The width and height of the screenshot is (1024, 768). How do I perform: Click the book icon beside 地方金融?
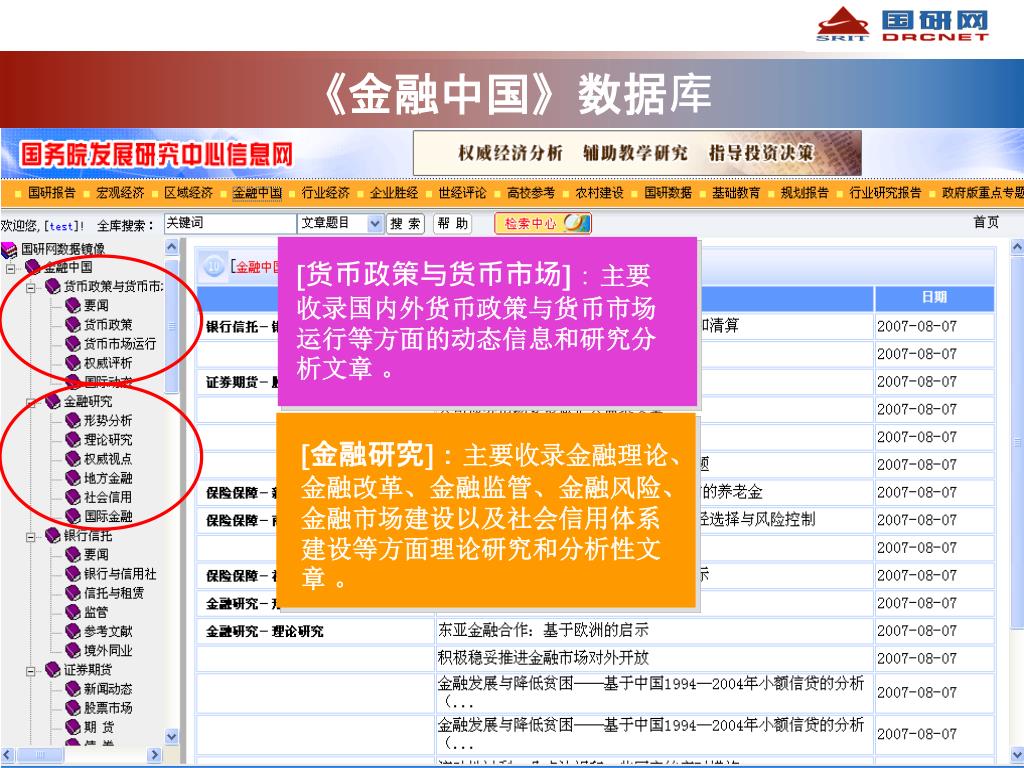[73, 478]
